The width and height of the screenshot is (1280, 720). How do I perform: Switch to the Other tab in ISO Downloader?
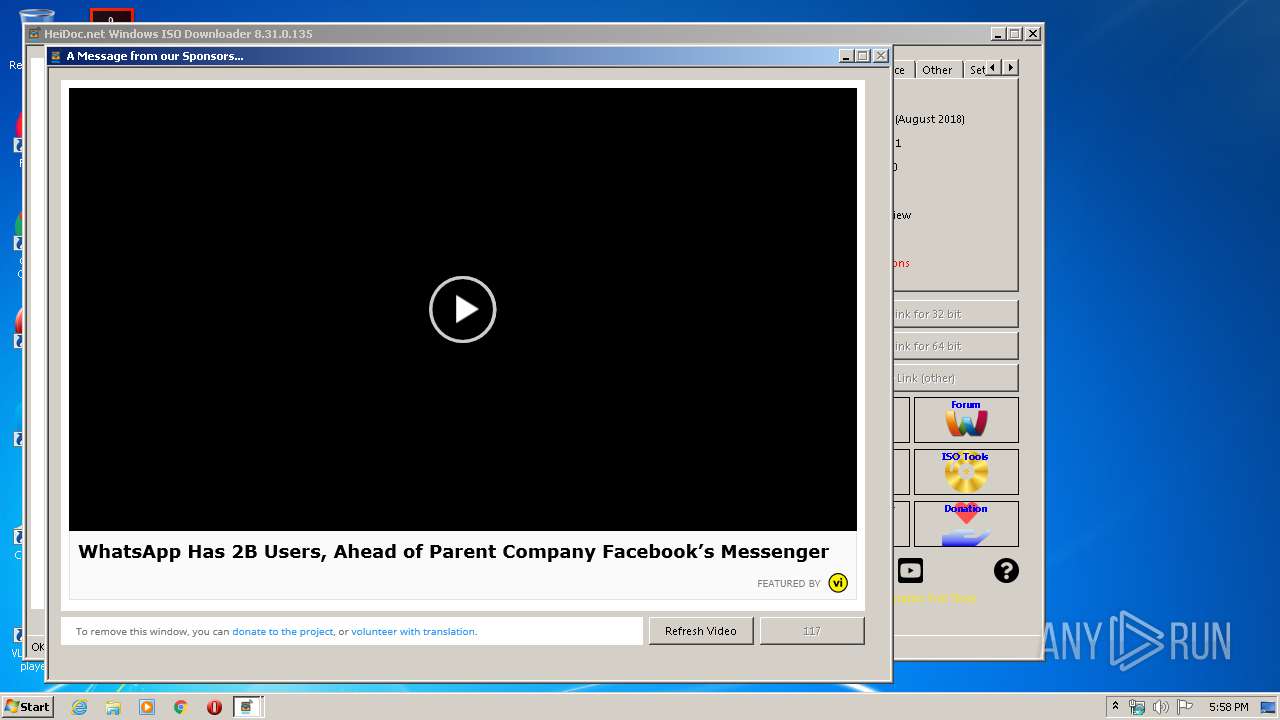tap(937, 69)
